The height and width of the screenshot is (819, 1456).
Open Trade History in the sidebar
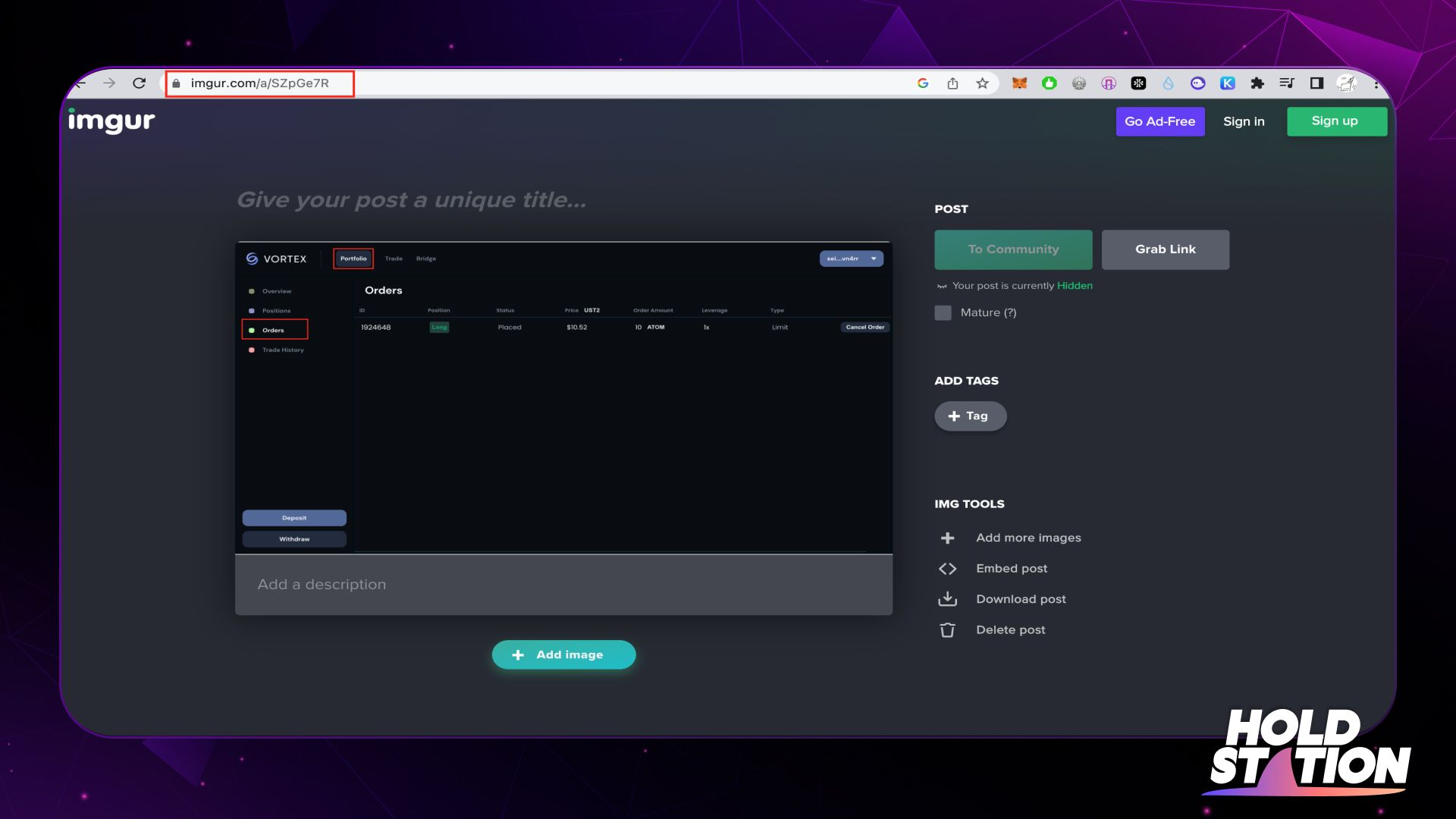click(x=283, y=350)
